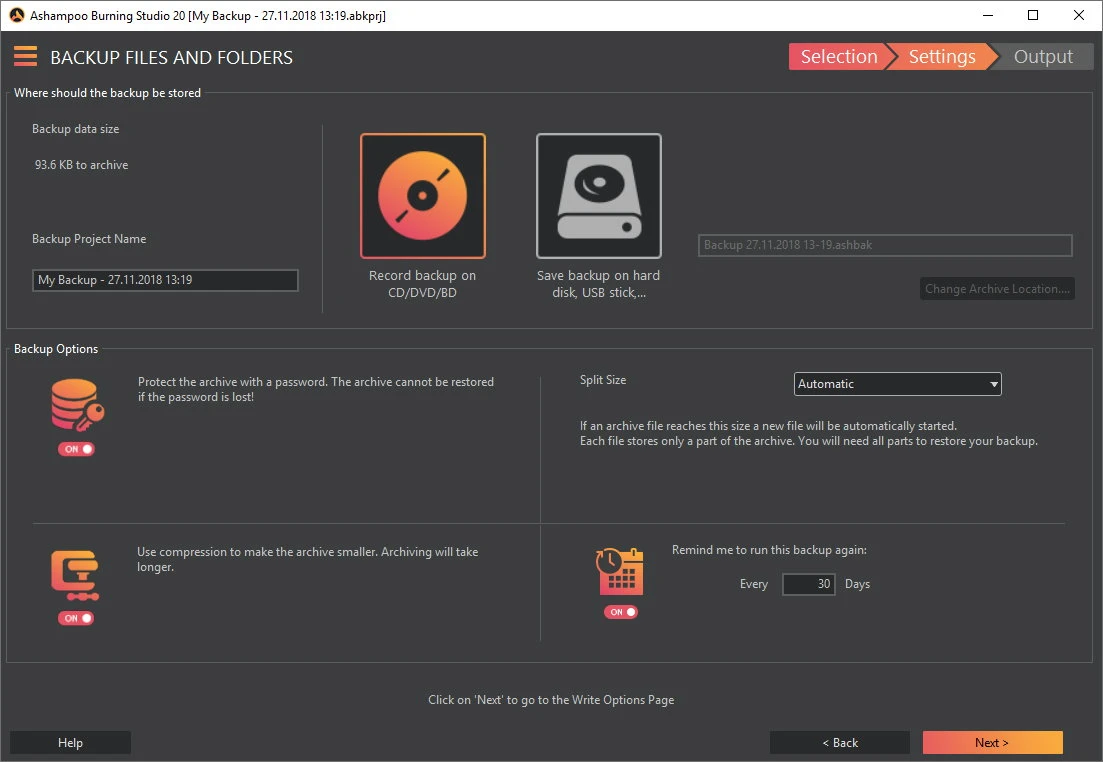The width and height of the screenshot is (1103, 762).
Task: Click the Back button
Action: pyautogui.click(x=839, y=743)
